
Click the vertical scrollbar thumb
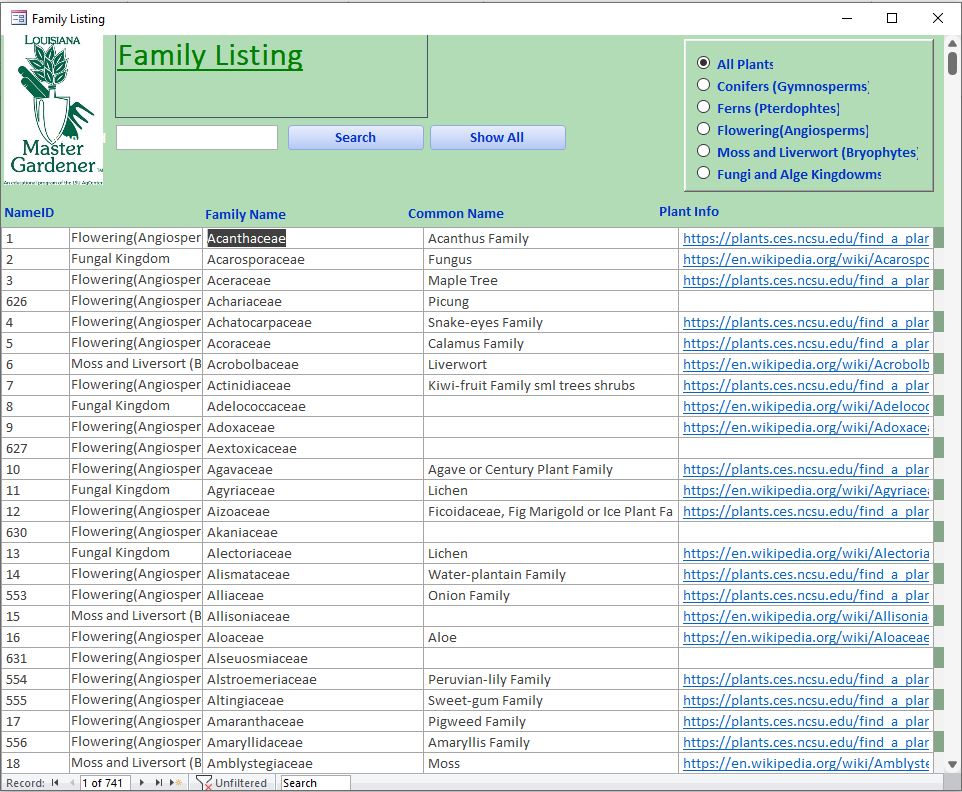pos(952,63)
